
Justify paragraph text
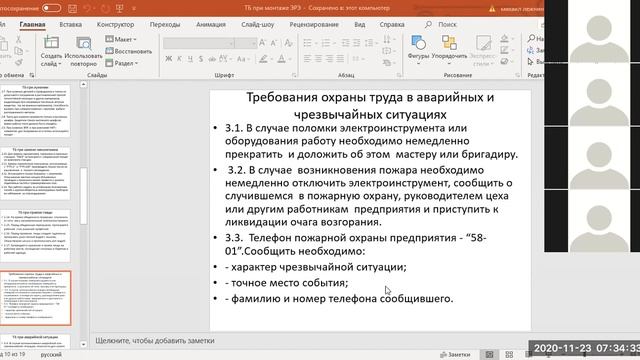340,59
